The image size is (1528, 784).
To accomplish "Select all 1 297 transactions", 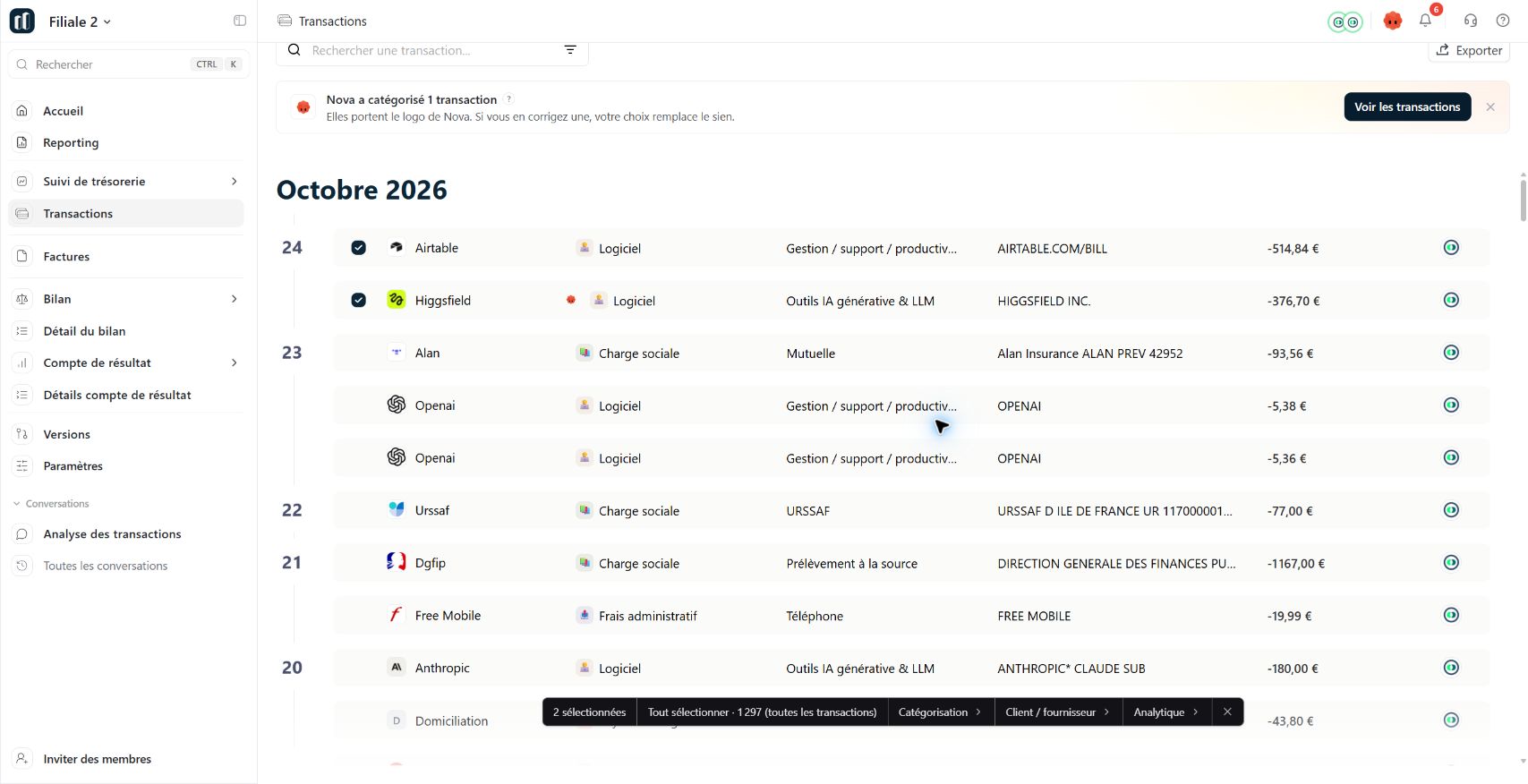I will 762,712.
